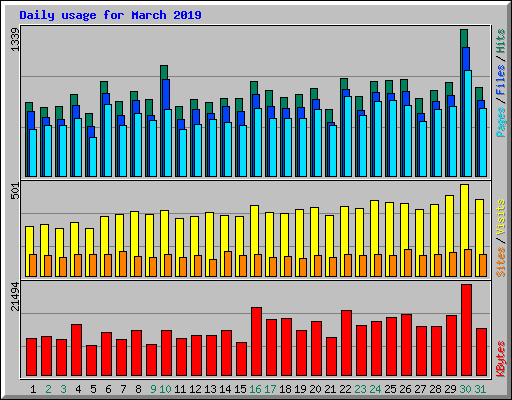The height and width of the screenshot is (400, 512).
Task: Click day label 7 on the axis
Action: click(123, 389)
